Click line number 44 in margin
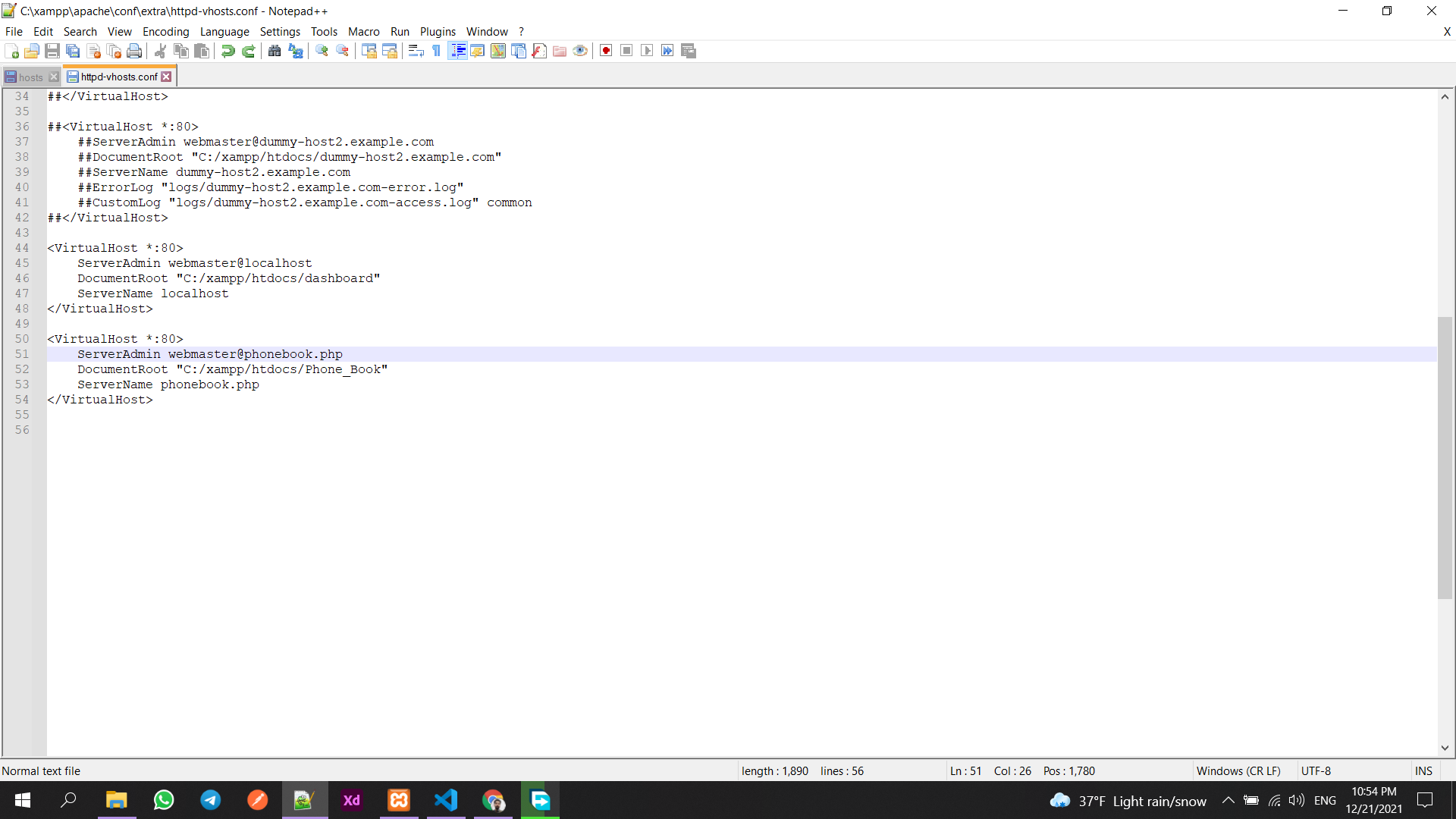This screenshot has width=1456, height=819. (22, 248)
